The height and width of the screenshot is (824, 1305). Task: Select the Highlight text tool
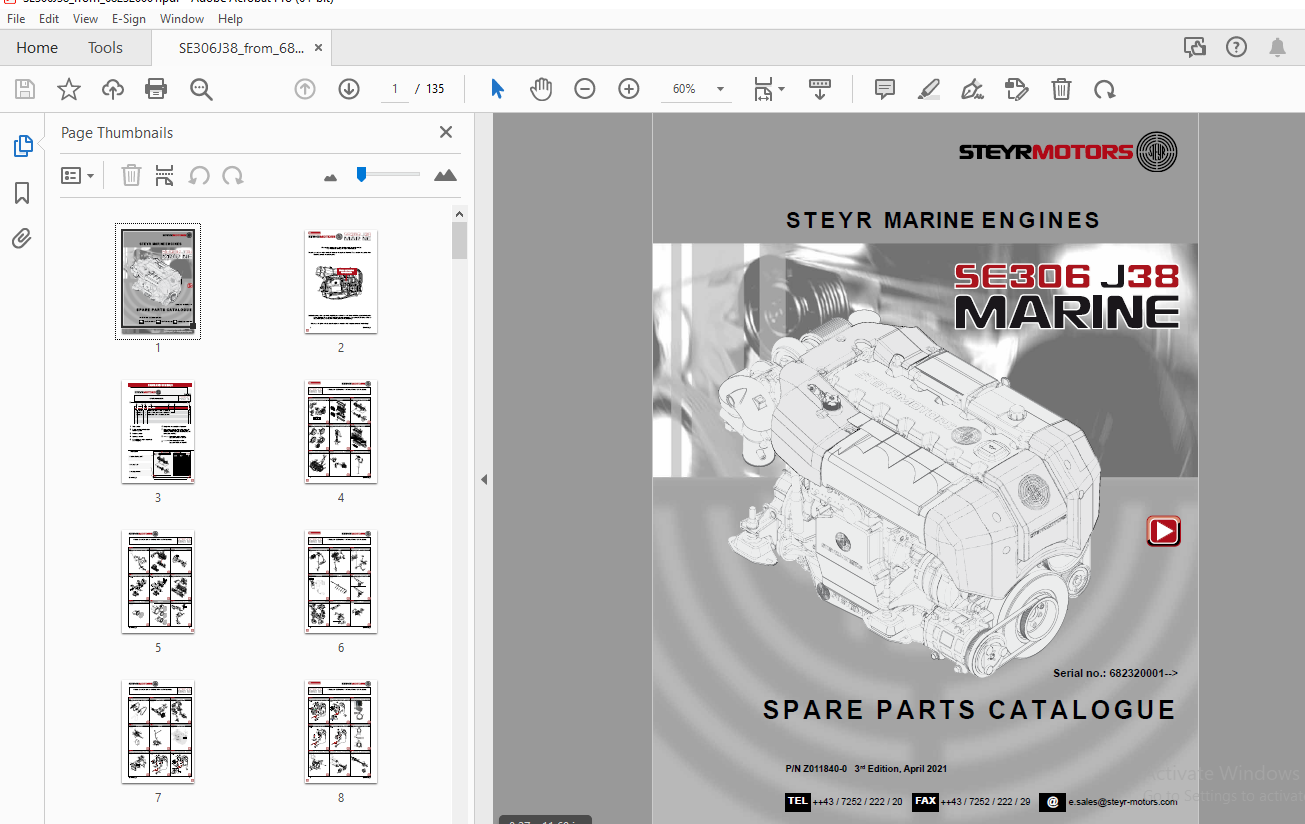point(929,90)
